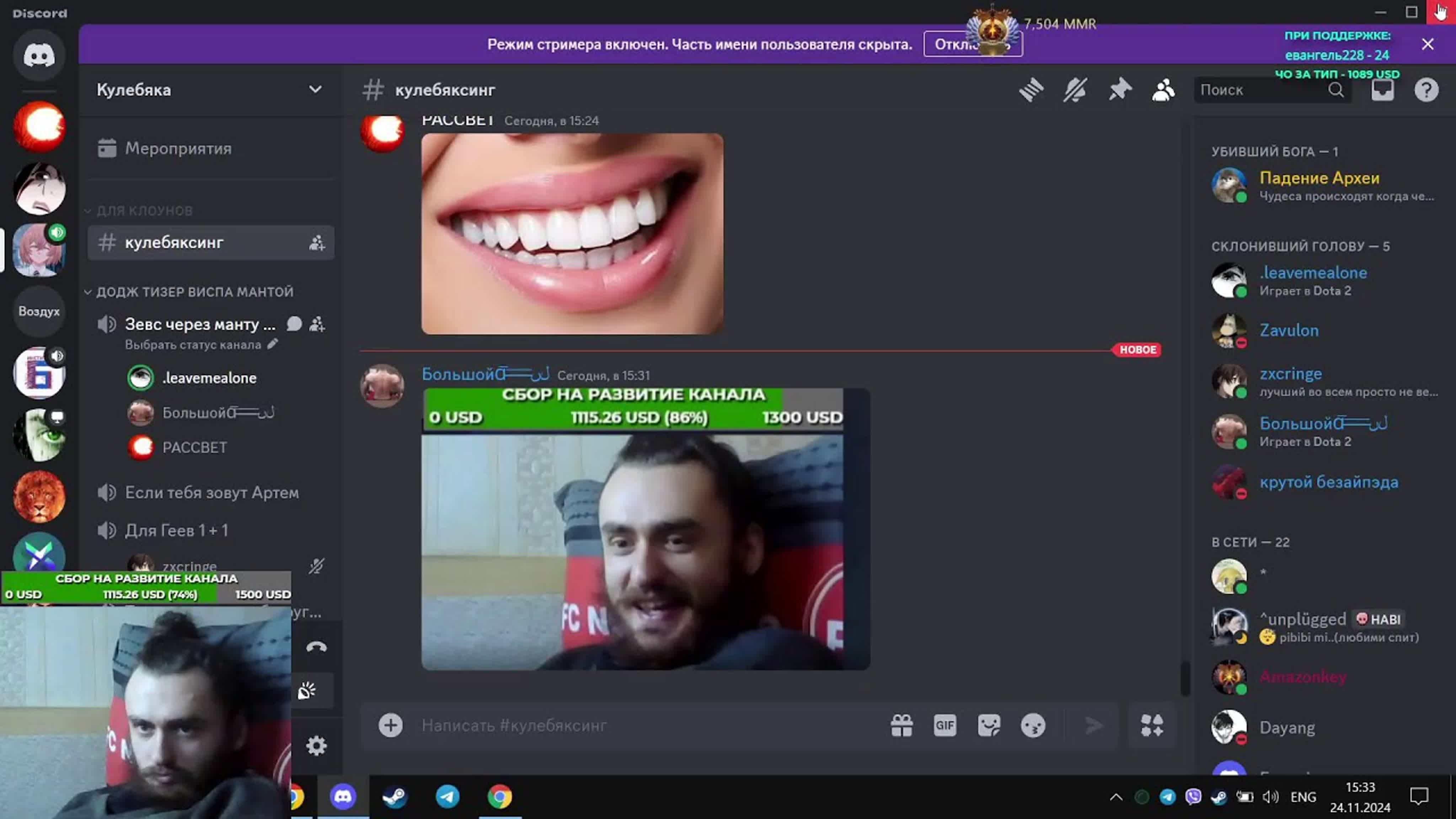This screenshot has height=819, width=1456.
Task: Open the GIF picker
Action: coord(945,725)
